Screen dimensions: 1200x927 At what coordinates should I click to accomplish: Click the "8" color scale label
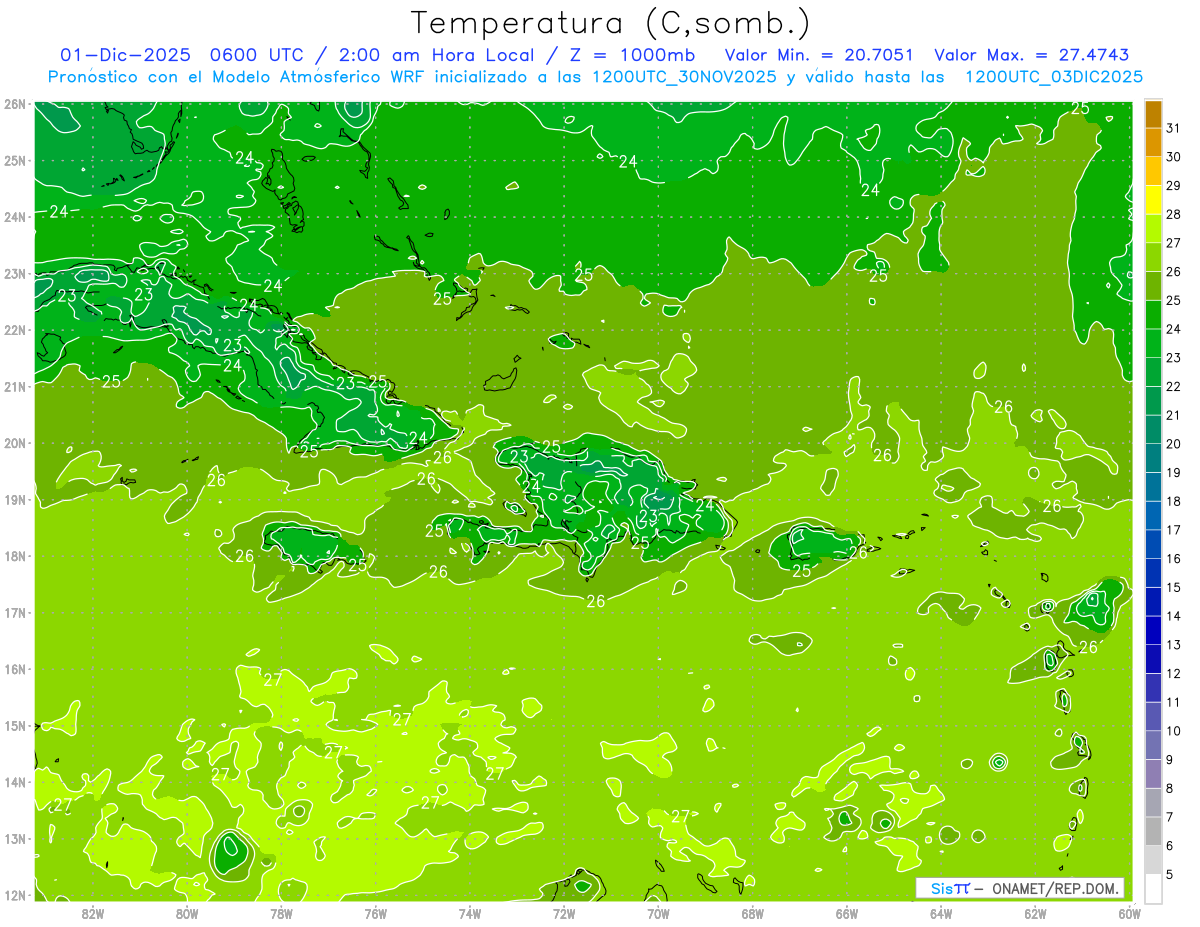(1170, 789)
